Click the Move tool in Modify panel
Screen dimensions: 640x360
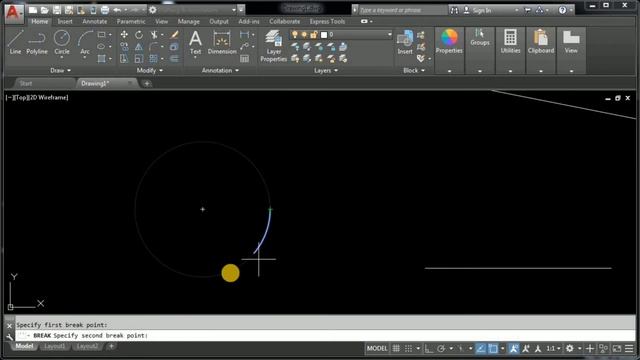click(124, 35)
